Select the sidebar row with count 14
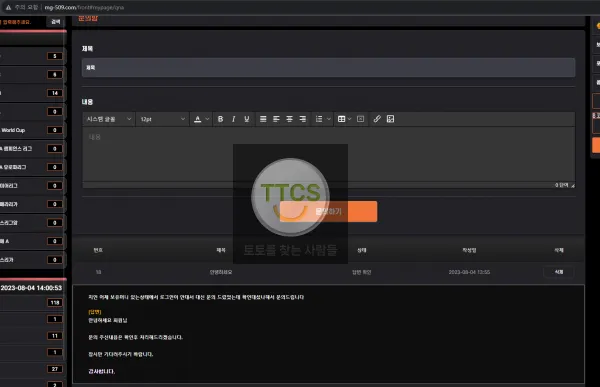The height and width of the screenshot is (387, 600). click(32, 93)
